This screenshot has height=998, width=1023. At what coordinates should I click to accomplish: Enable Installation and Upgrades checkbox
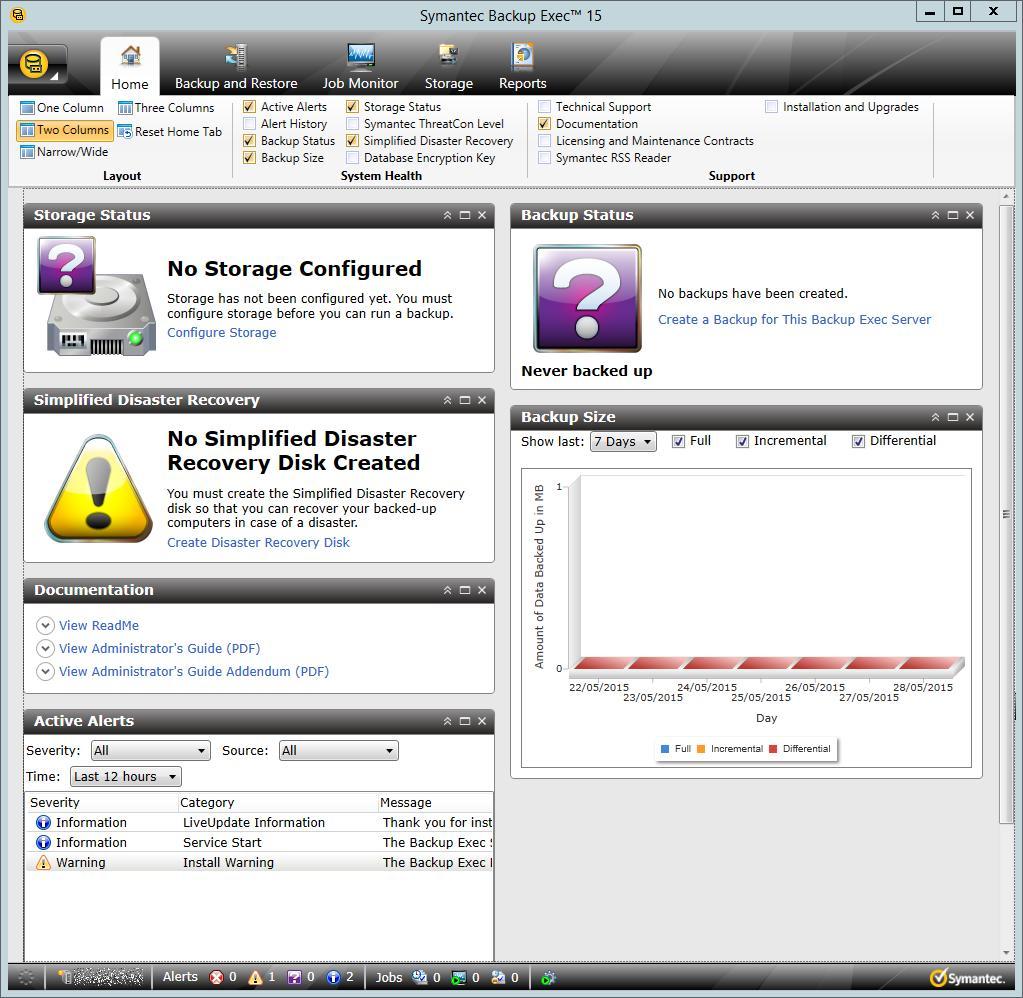[771, 106]
